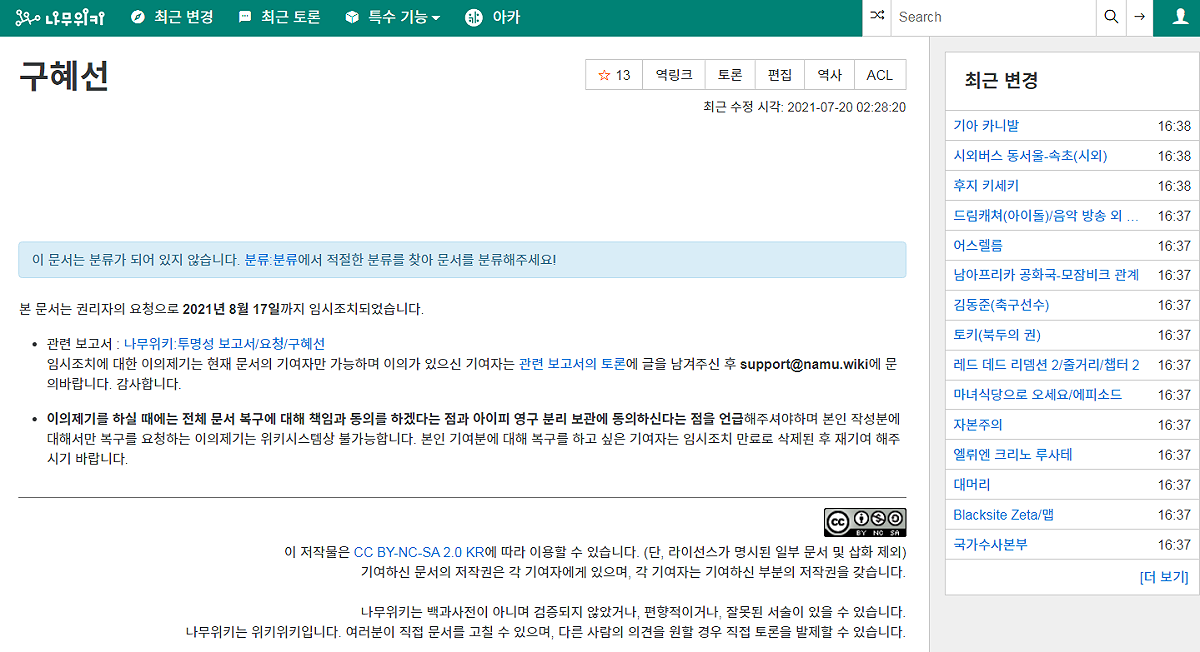The height and width of the screenshot is (652, 1200).
Task: Focus the Search input field
Action: coord(993,17)
